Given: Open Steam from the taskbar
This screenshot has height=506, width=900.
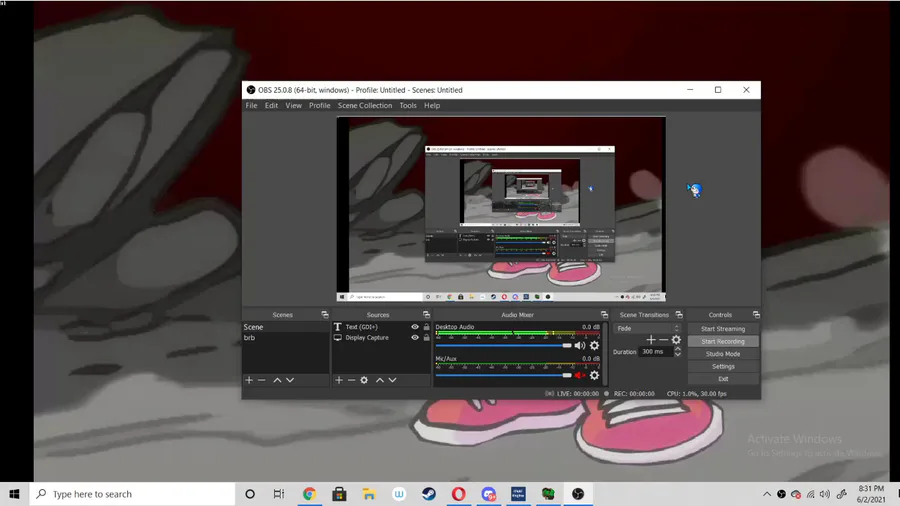Looking at the screenshot, I should click(429, 494).
